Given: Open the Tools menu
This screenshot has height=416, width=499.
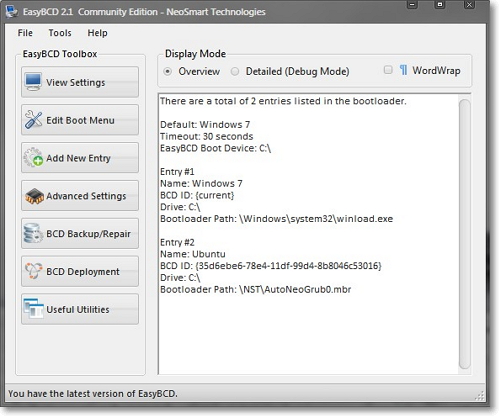Looking at the screenshot, I should click(x=60, y=33).
